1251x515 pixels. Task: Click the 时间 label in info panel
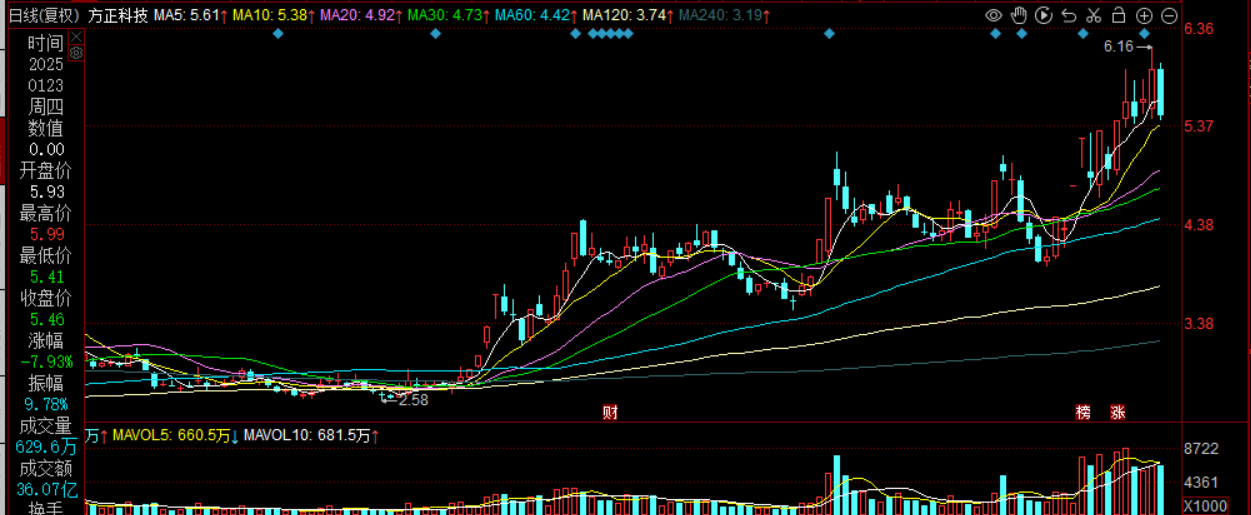pyautogui.click(x=45, y=43)
